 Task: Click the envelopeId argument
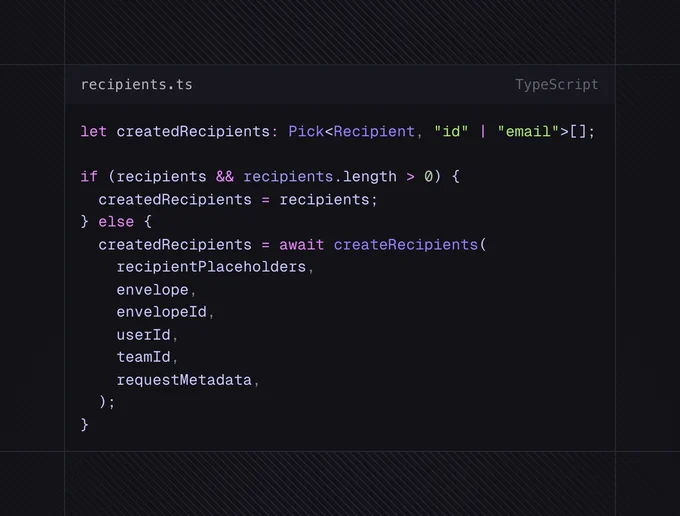coord(161,312)
